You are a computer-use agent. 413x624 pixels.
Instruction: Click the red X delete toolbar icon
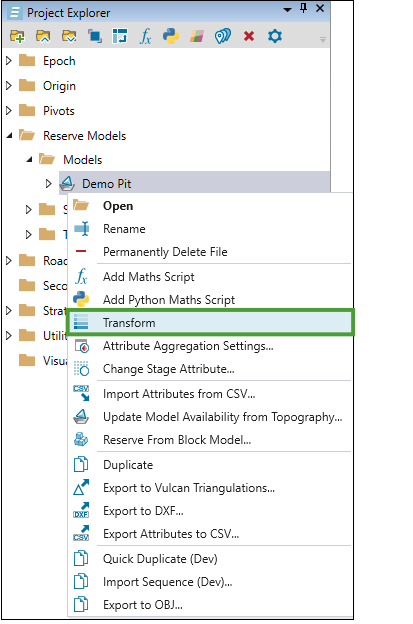click(x=249, y=36)
